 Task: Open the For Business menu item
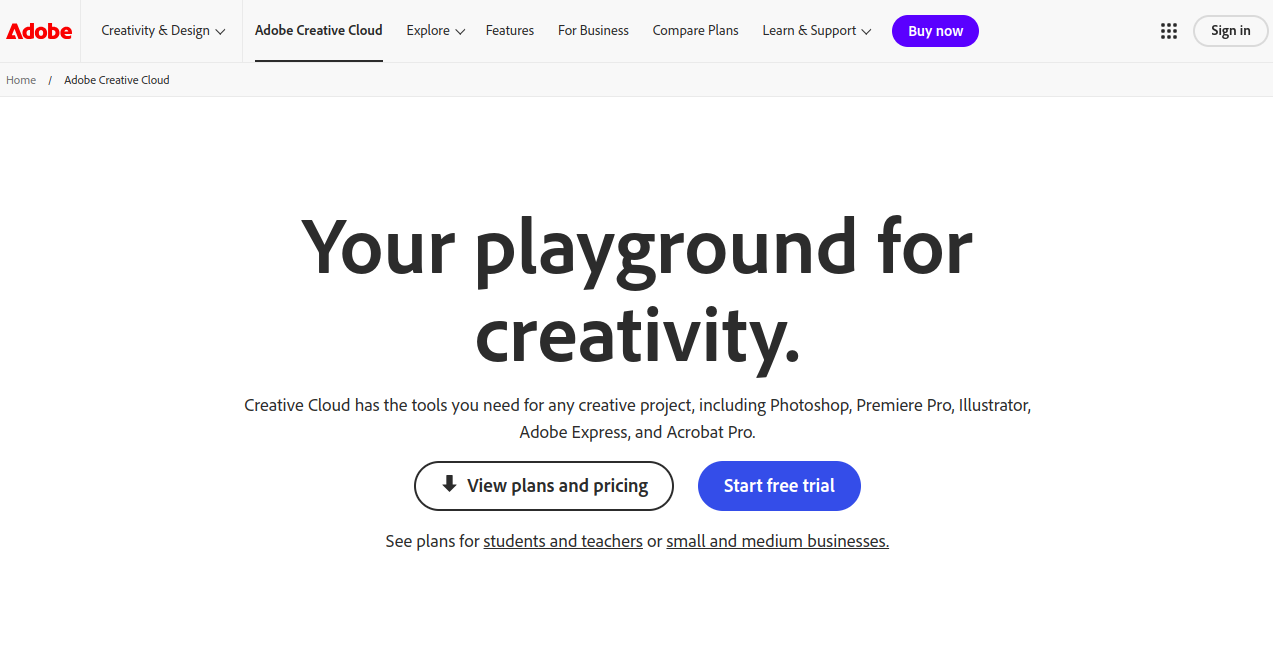[x=593, y=31]
